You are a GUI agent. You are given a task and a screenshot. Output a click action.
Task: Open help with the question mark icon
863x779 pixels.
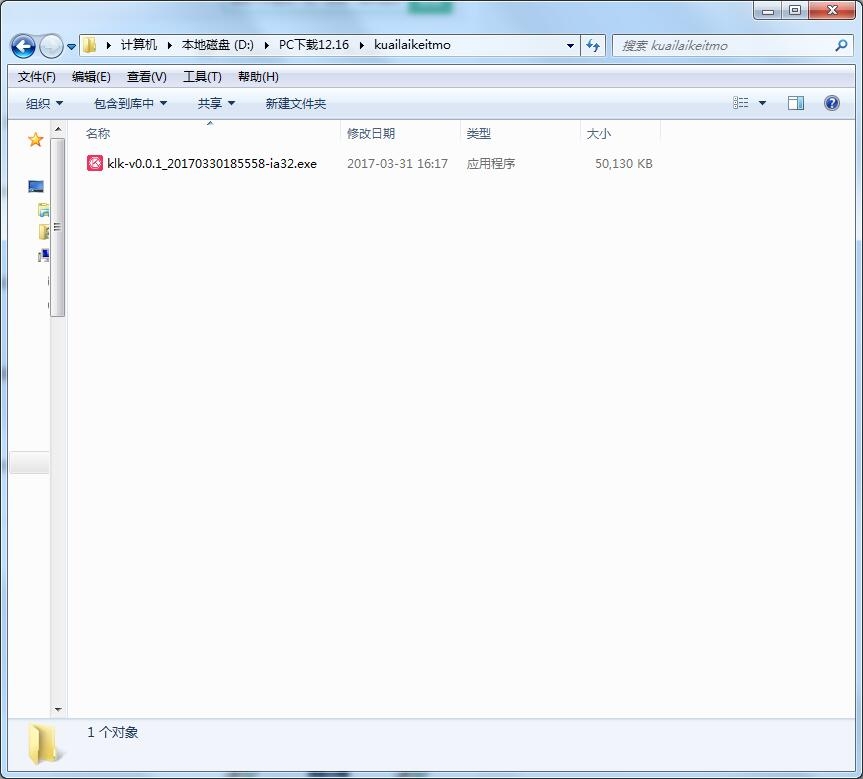point(832,103)
